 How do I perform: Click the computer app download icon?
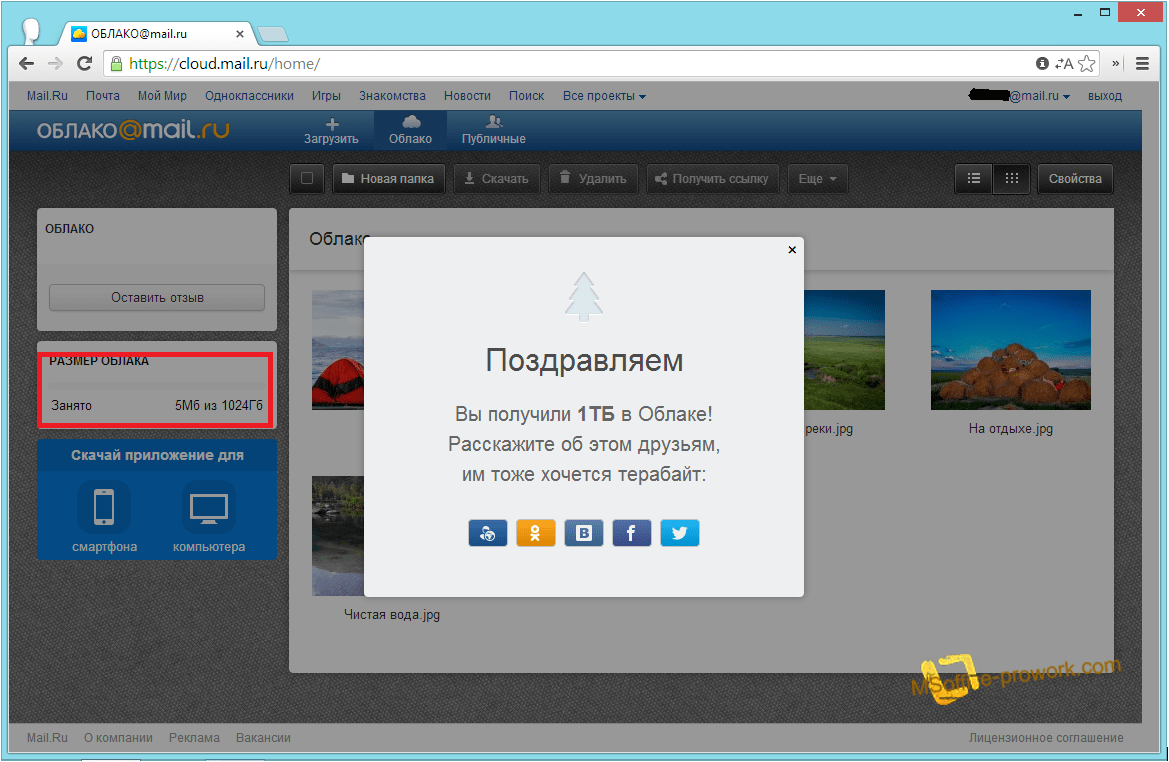(208, 507)
